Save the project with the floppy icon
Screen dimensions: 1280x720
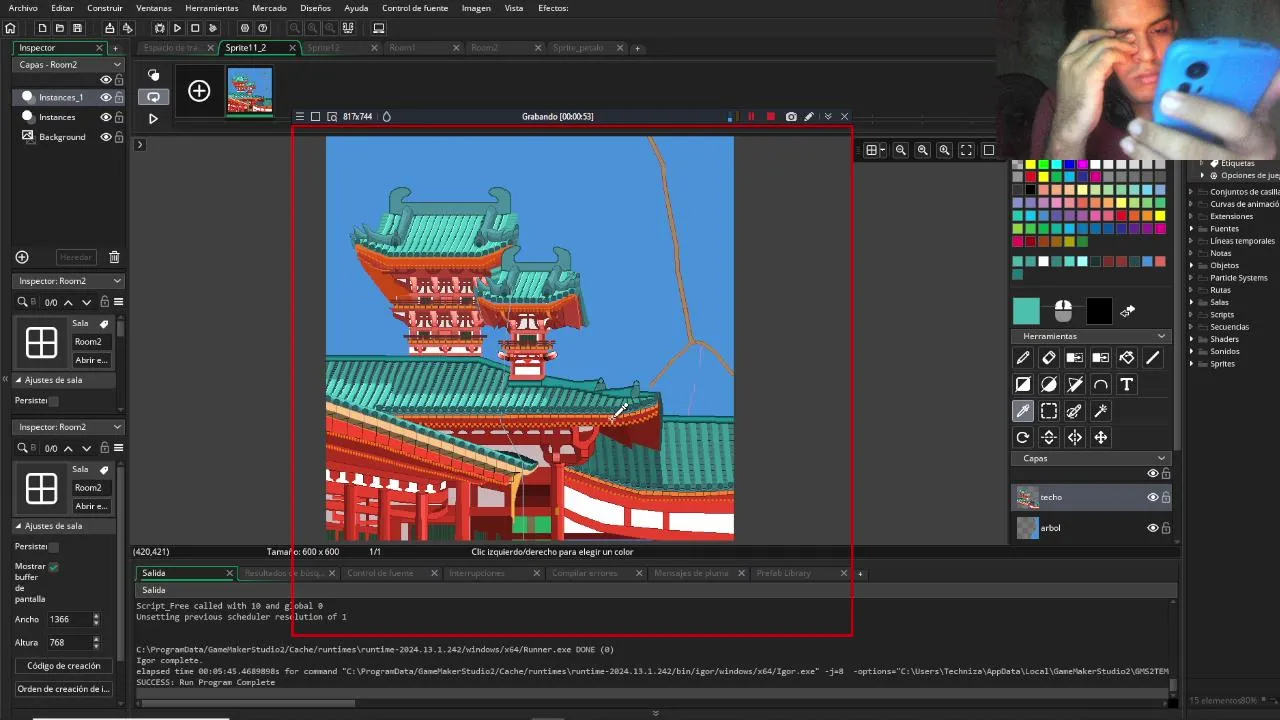pos(78,28)
